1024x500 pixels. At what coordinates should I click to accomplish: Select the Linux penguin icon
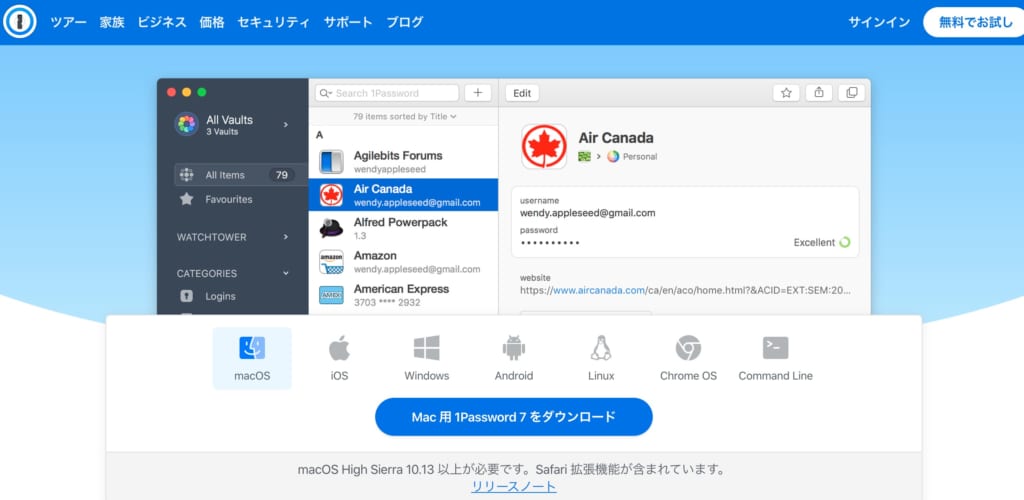click(601, 349)
